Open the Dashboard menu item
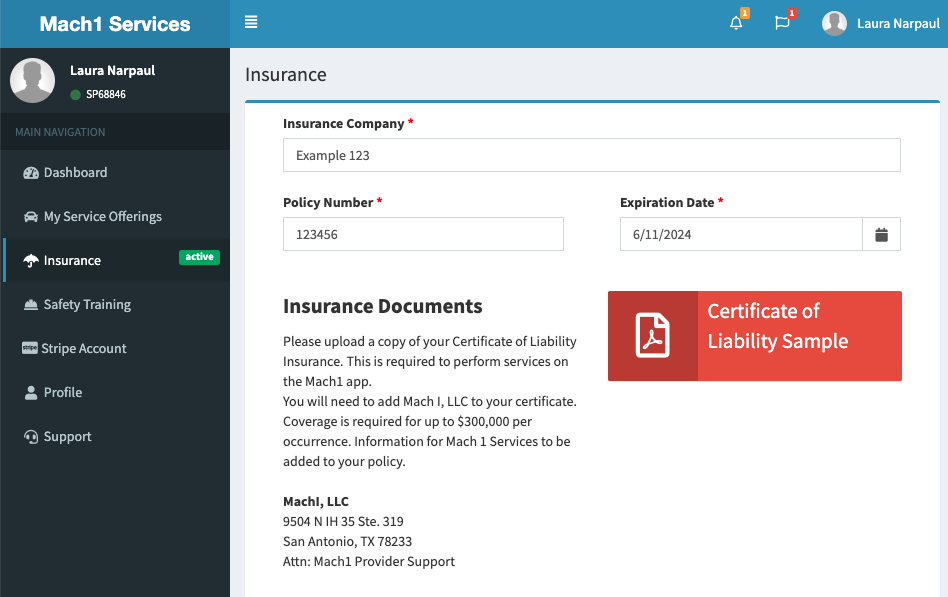 click(115, 173)
